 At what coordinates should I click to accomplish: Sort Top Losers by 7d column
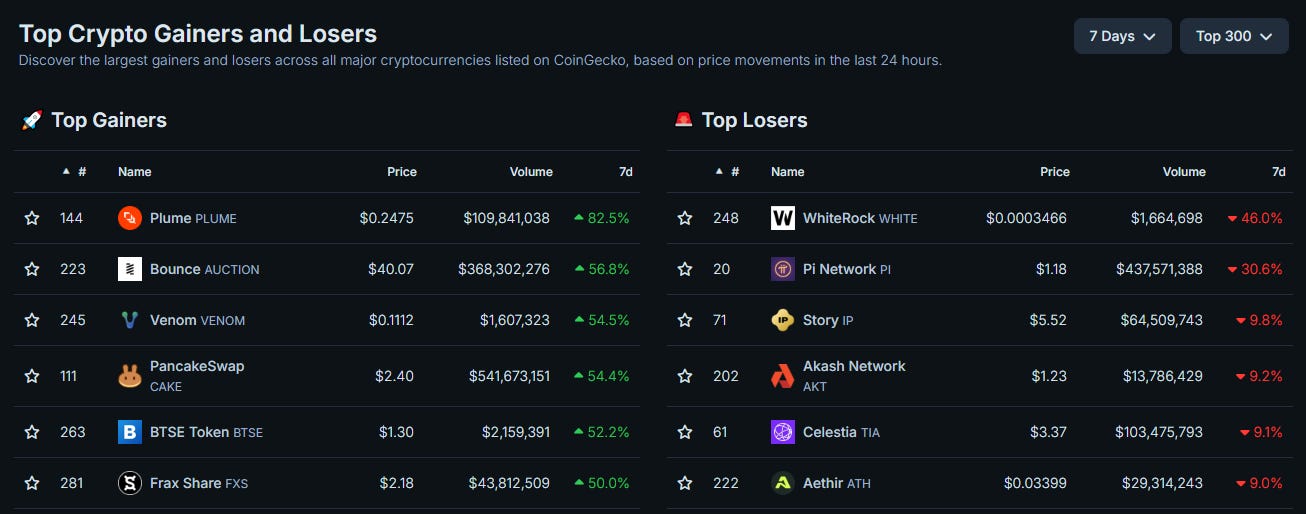pos(1279,172)
